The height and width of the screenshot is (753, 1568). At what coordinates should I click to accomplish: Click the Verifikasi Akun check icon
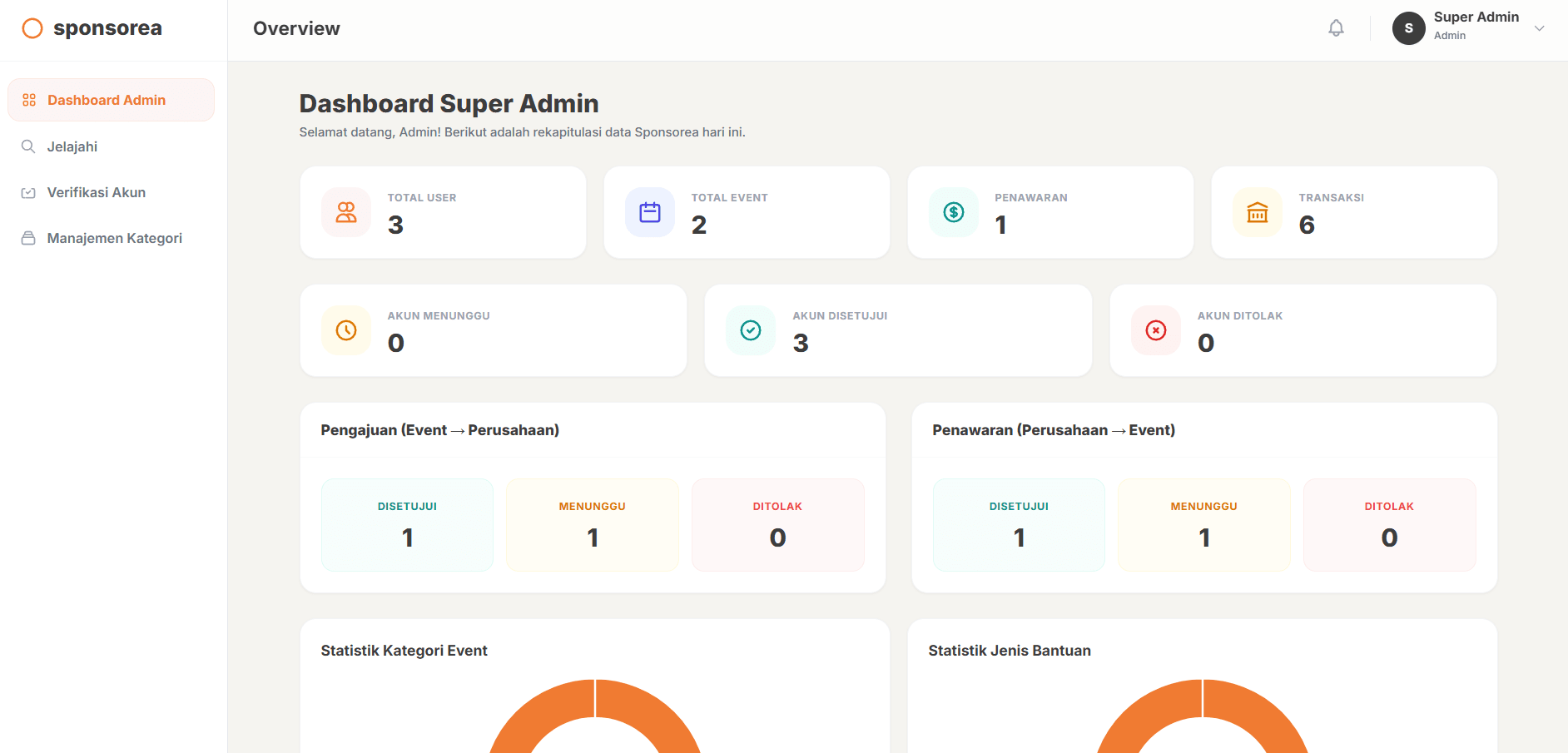click(28, 192)
